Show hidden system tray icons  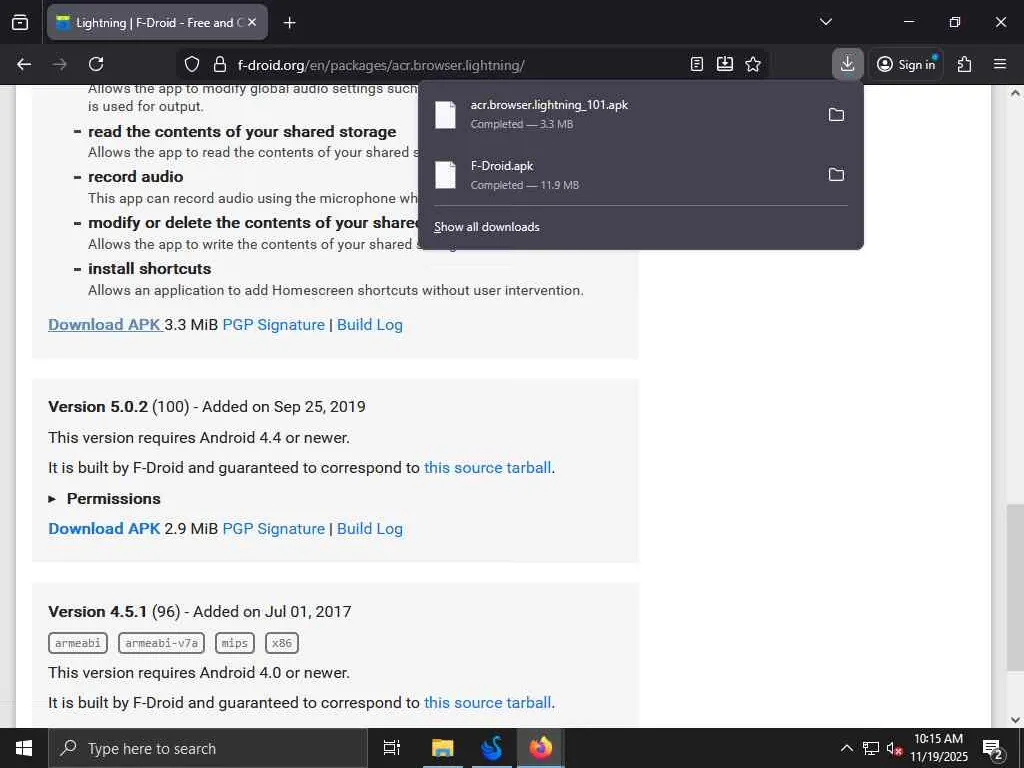point(846,748)
